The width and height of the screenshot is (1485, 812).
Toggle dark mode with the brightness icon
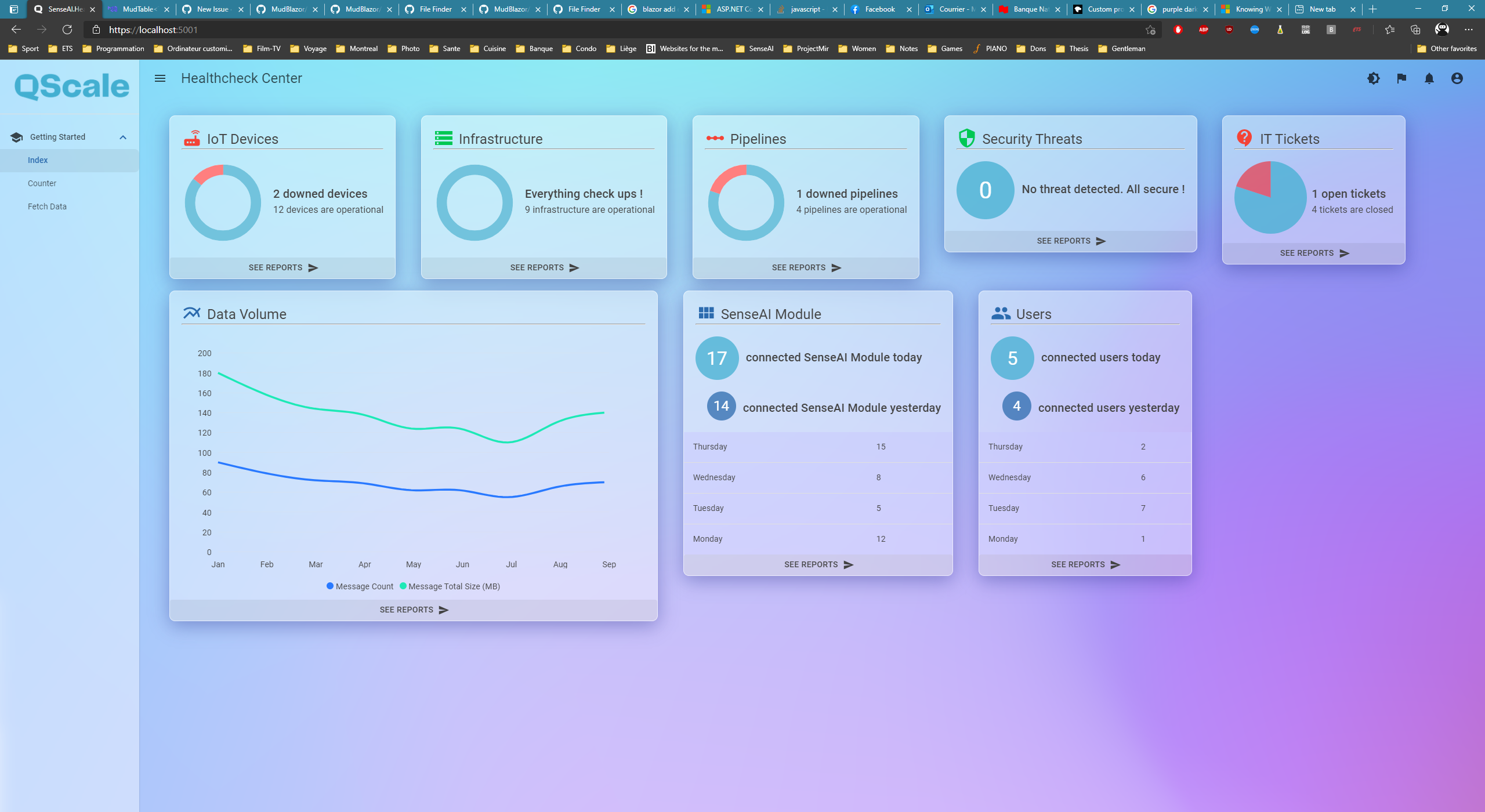(x=1373, y=78)
